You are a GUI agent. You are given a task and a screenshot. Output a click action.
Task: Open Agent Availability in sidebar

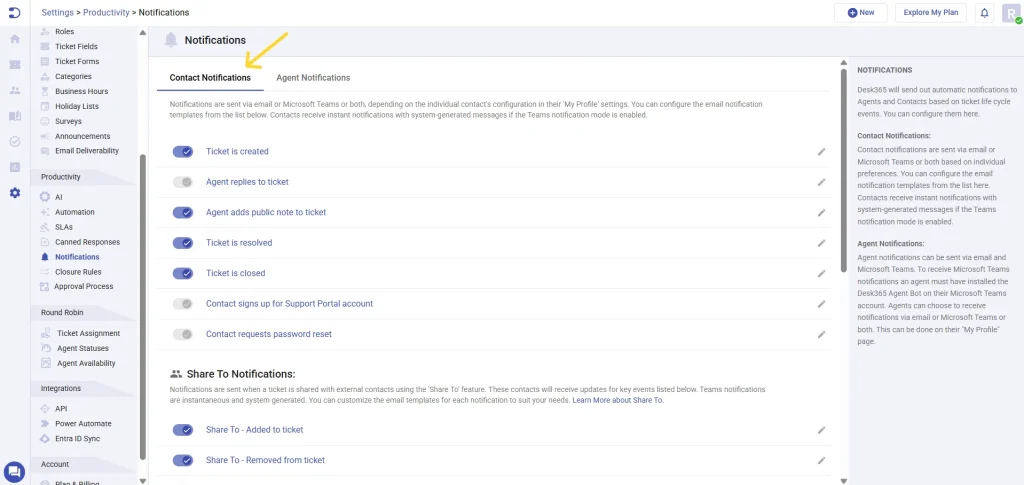(x=86, y=364)
